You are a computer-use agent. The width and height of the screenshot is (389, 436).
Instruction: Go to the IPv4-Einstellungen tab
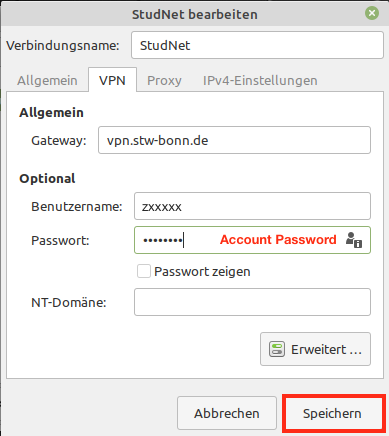(x=260, y=80)
